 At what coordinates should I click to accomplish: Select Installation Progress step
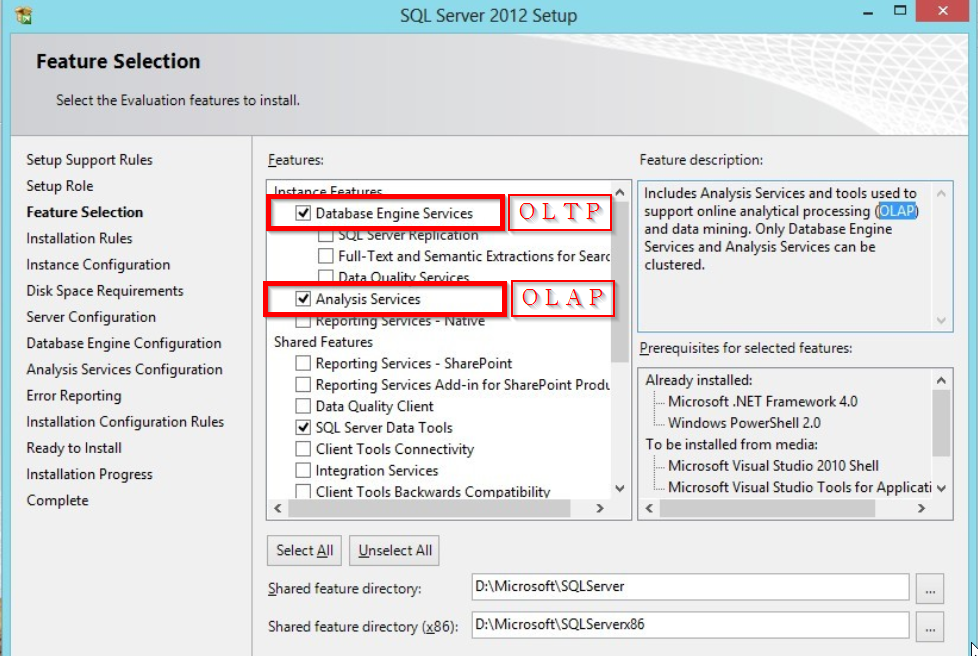coord(89,474)
